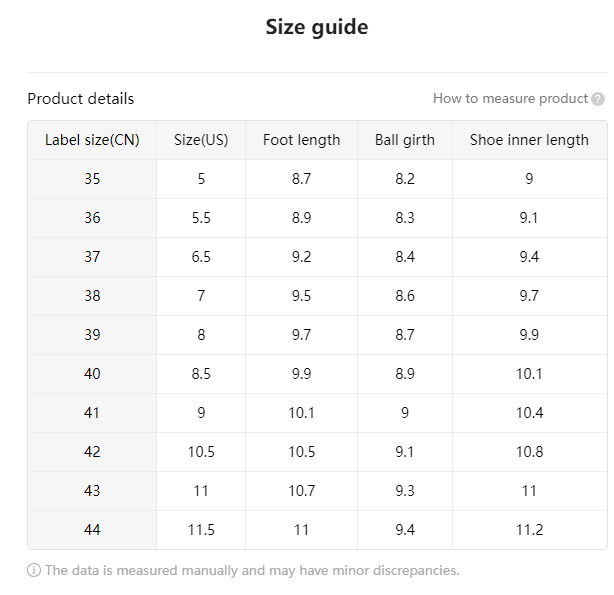Select CN label size 41 cell

tap(92, 413)
